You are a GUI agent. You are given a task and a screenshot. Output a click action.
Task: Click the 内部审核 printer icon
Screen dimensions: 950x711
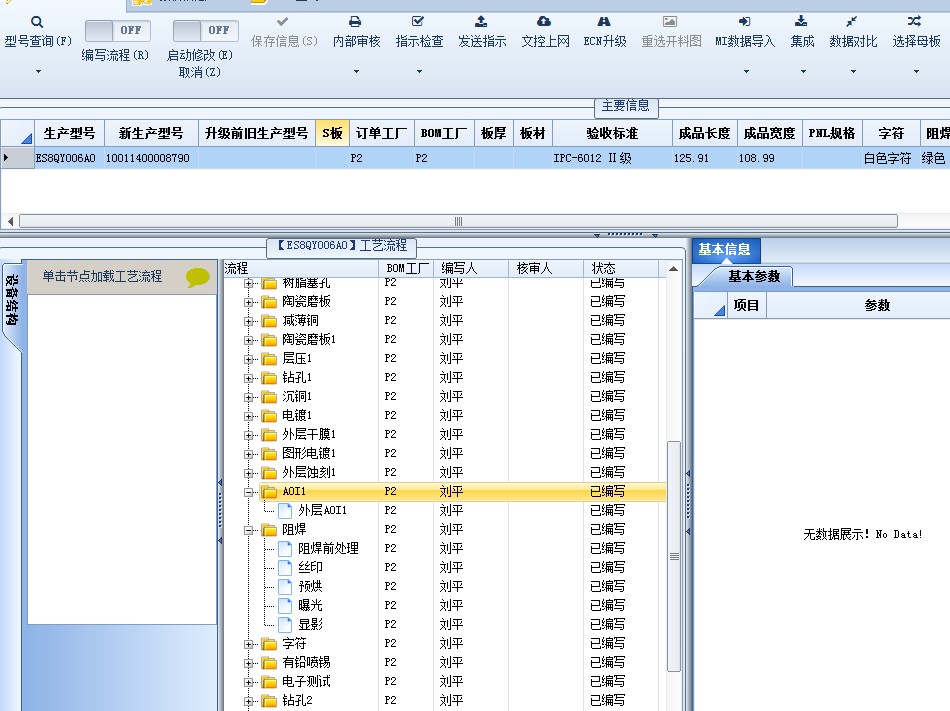pos(355,22)
